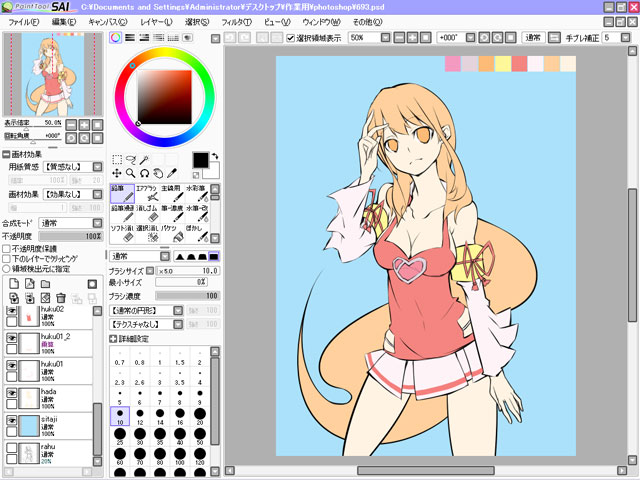Delete the selected layer with trash icon
Image resolution: width=640 pixels, height=480 pixels.
coord(61,298)
